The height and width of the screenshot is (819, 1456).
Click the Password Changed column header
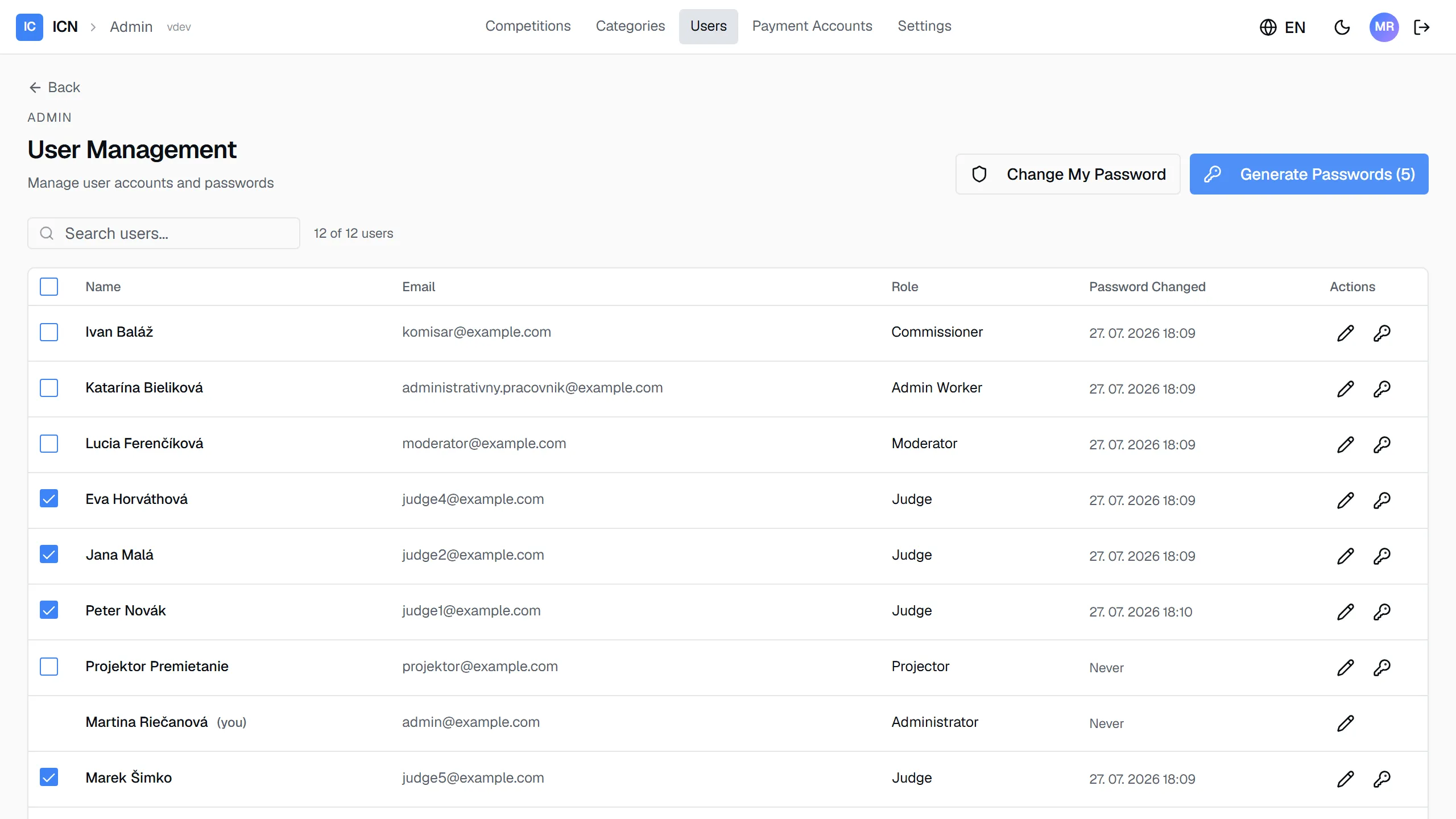1147,287
